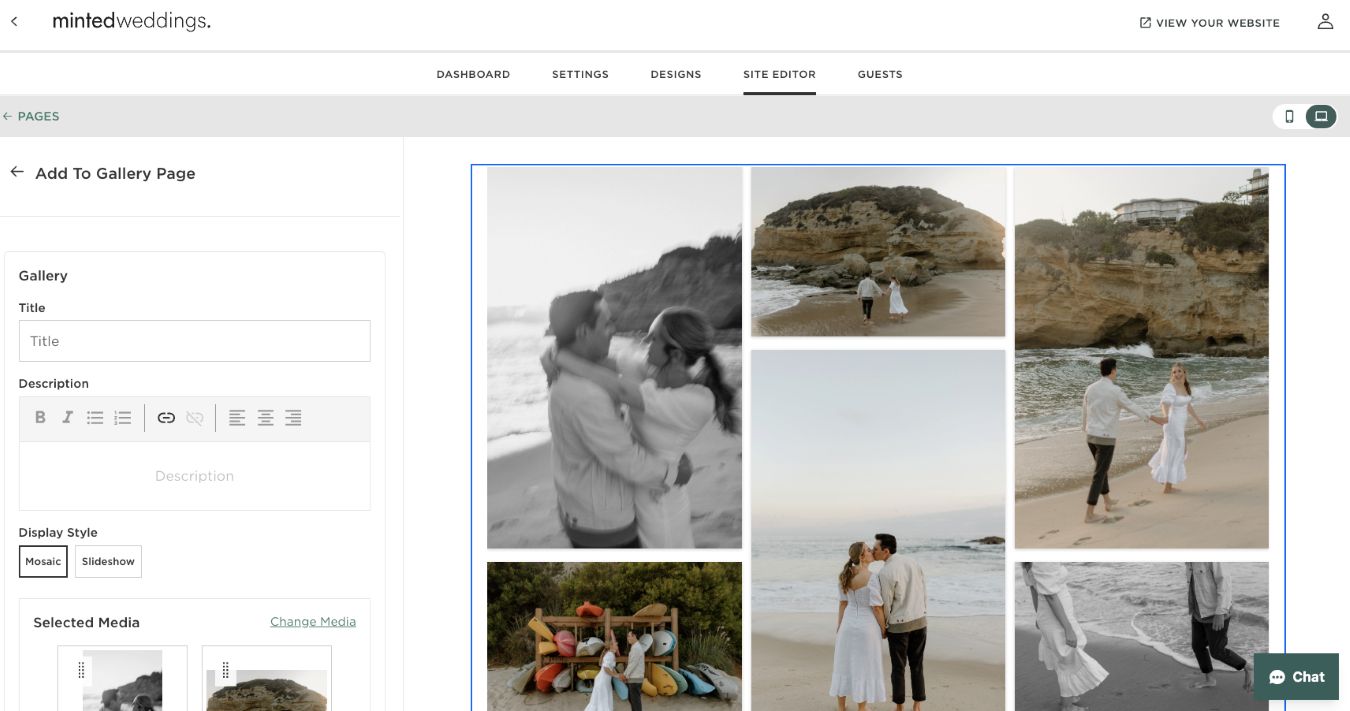Click the Bold formatting icon
This screenshot has width=1350, height=711.
coord(40,418)
